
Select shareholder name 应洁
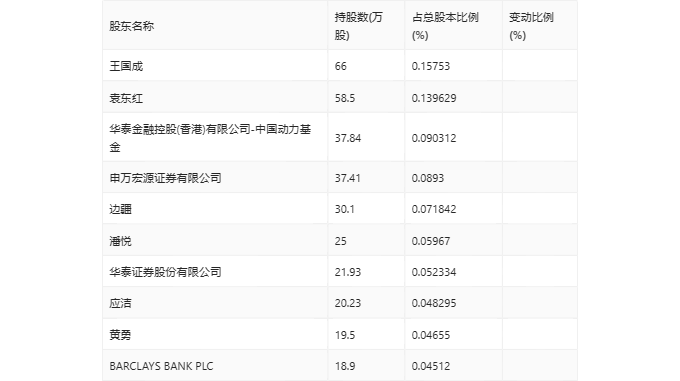click(x=120, y=303)
